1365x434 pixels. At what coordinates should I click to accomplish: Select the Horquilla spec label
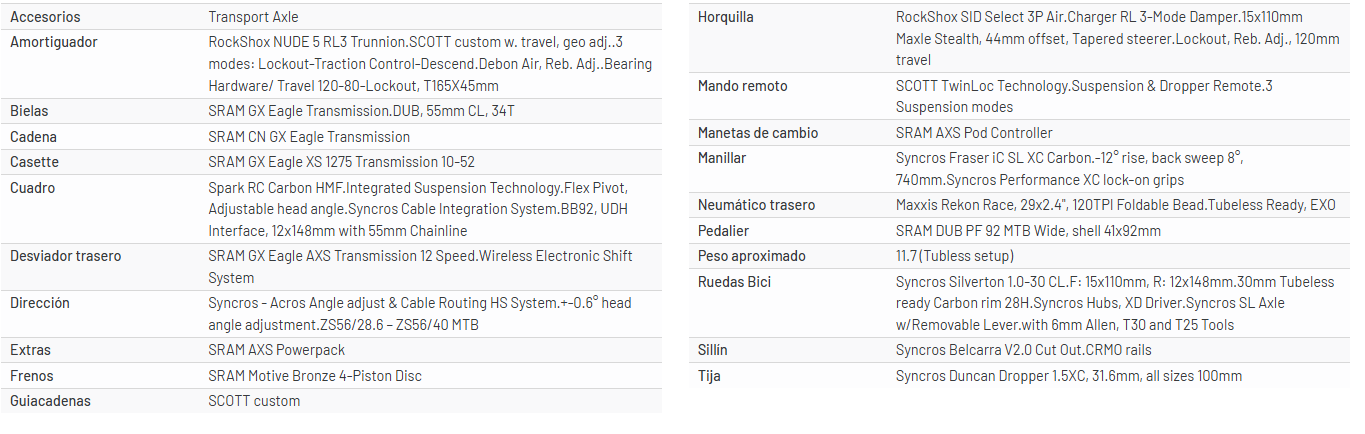(x=726, y=17)
